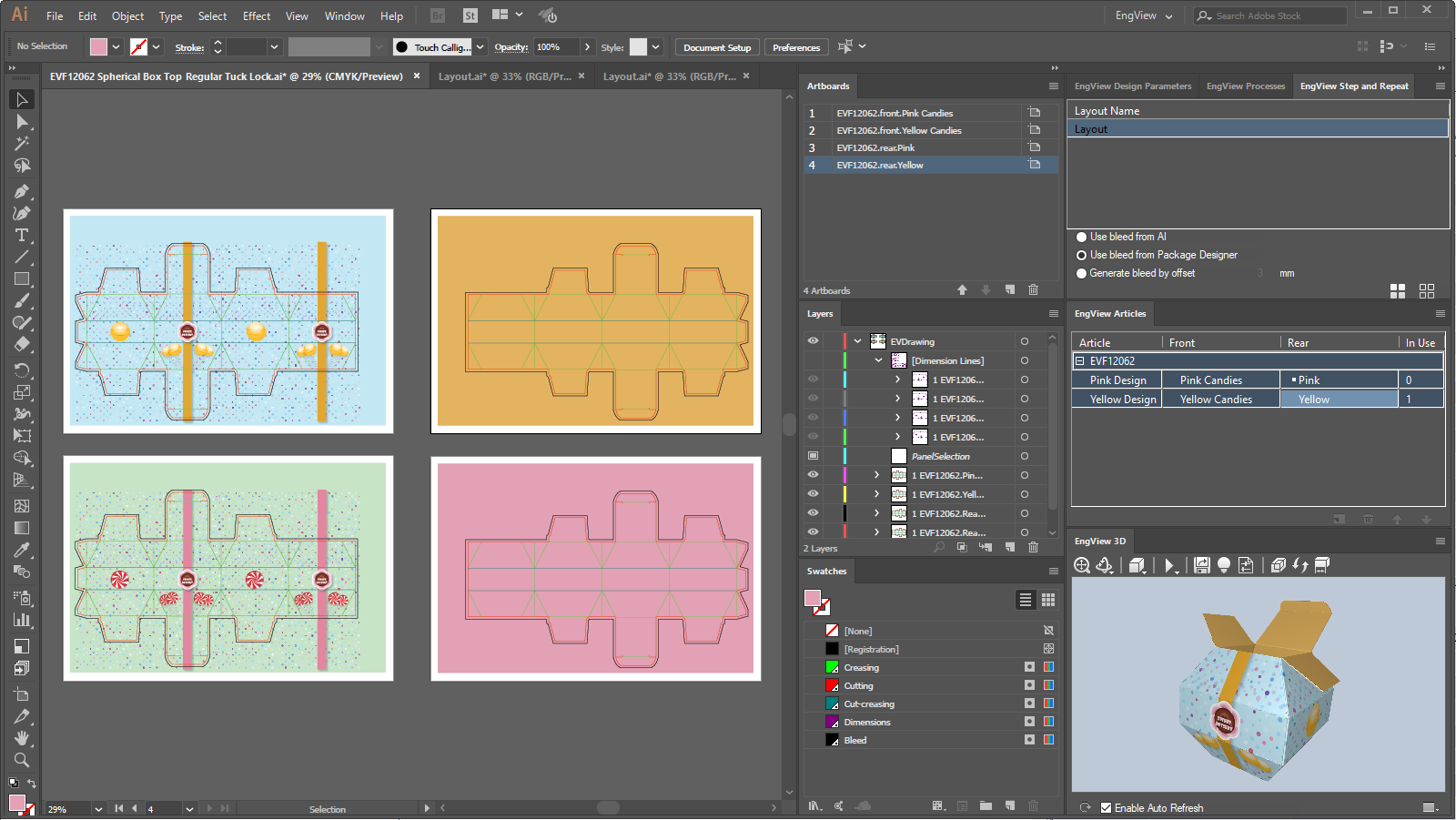The width and height of the screenshot is (1456, 820).
Task: Click the EngView 3D zoom-in icon
Action: [1082, 565]
